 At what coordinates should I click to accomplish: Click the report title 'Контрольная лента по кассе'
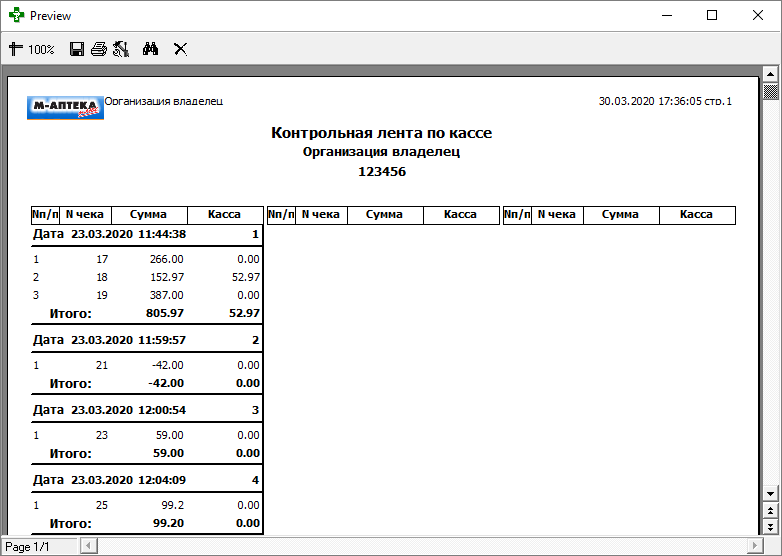click(x=381, y=133)
